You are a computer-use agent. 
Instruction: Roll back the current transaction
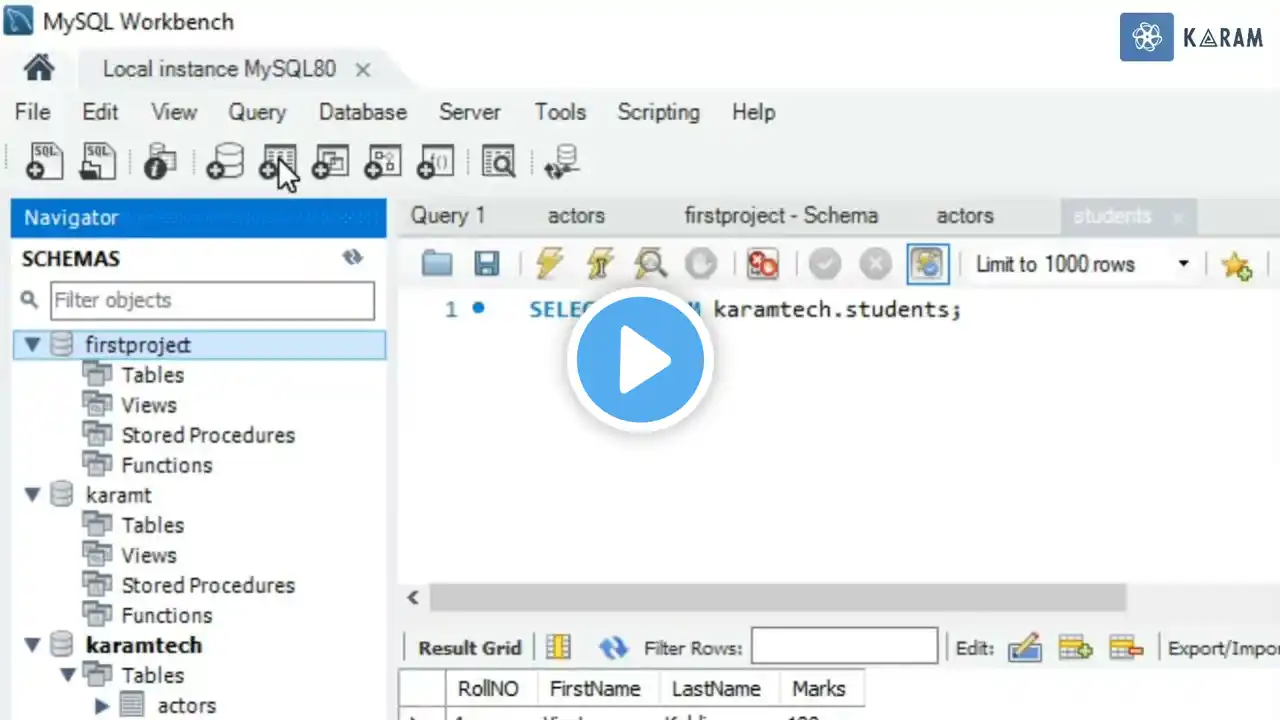pos(876,264)
